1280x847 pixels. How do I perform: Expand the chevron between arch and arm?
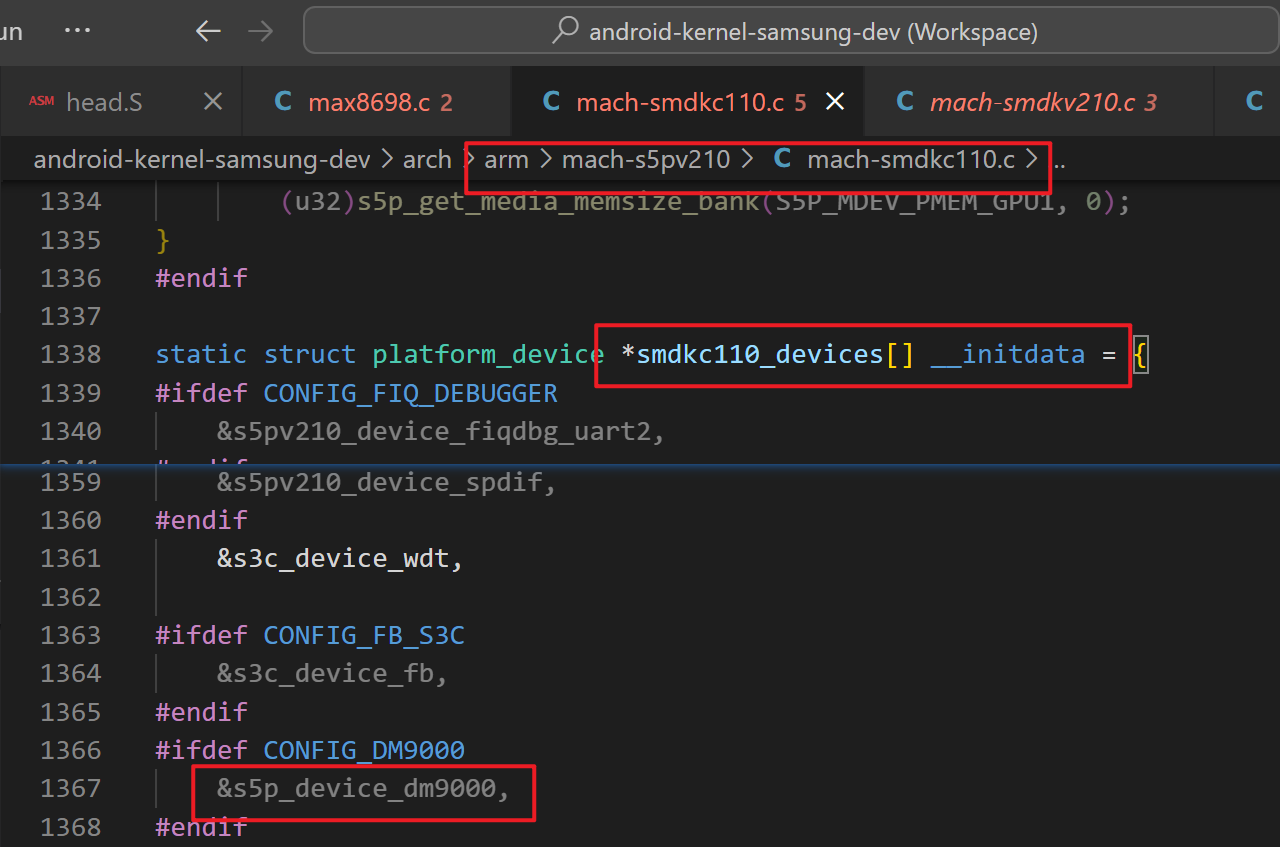click(x=470, y=160)
